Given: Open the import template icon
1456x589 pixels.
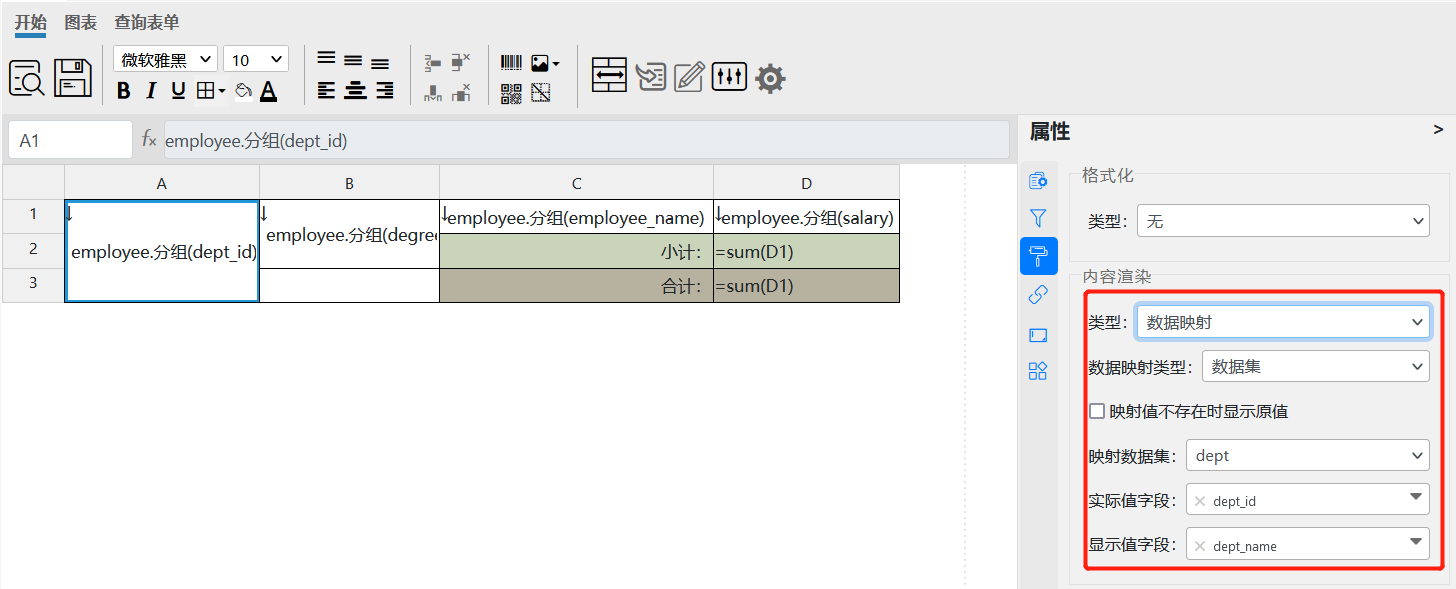Looking at the screenshot, I should [x=651, y=76].
